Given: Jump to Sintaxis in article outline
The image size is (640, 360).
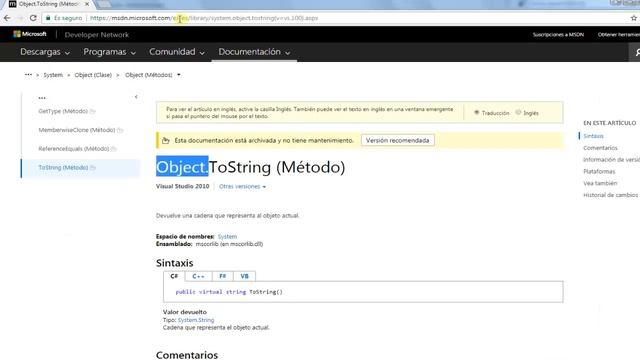Looking at the screenshot, I should (593, 136).
